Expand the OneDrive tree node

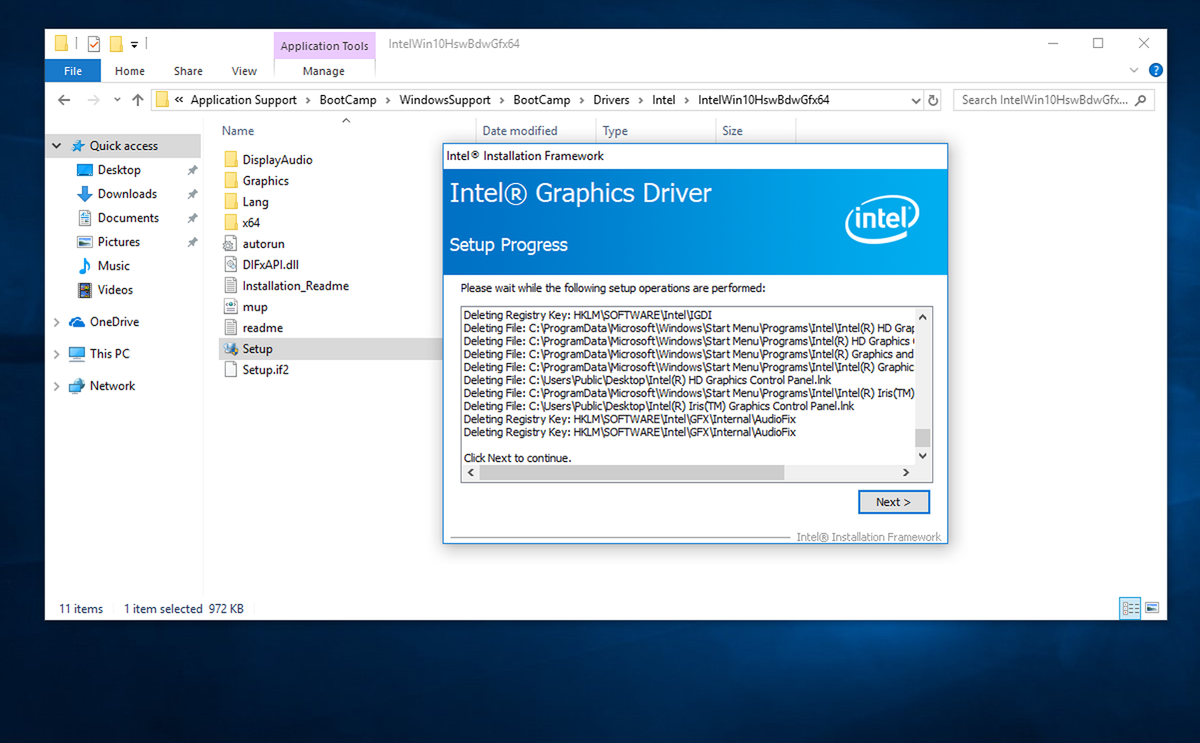57,322
